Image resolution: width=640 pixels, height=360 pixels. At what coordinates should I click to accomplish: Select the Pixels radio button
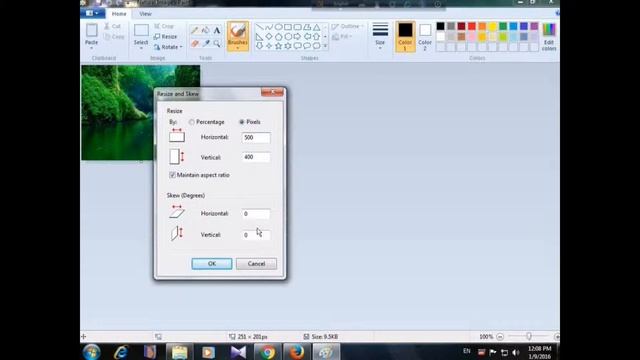tap(242, 122)
